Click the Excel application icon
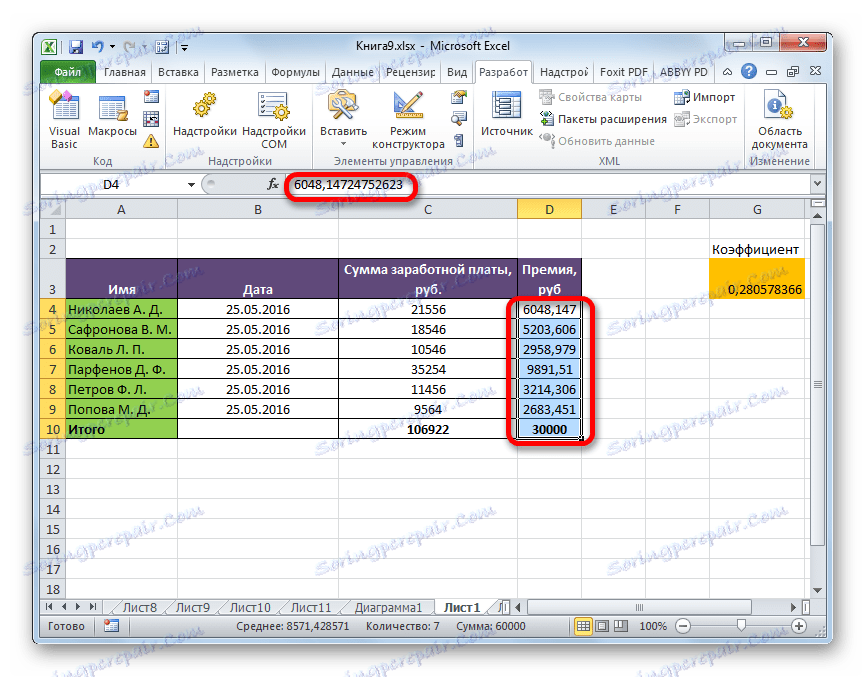 49,47
